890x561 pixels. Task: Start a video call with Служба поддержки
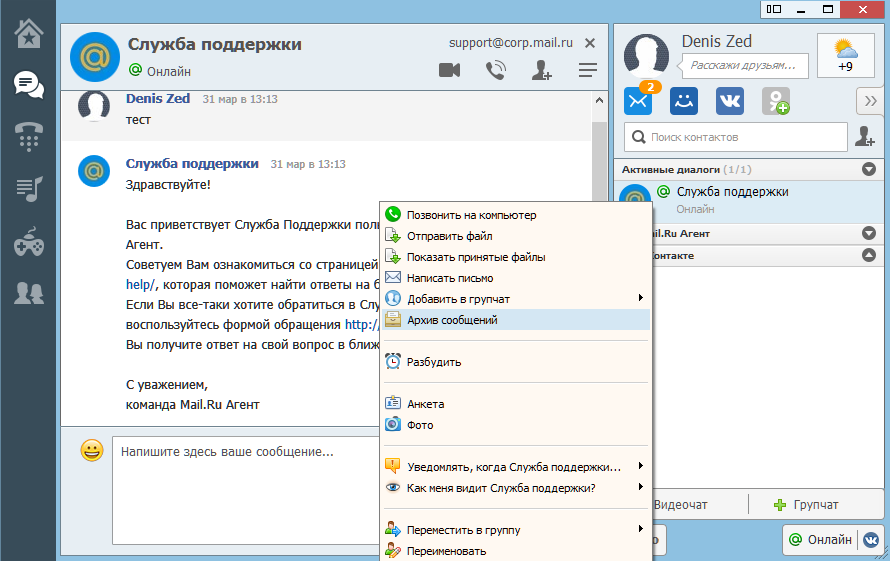pos(449,70)
